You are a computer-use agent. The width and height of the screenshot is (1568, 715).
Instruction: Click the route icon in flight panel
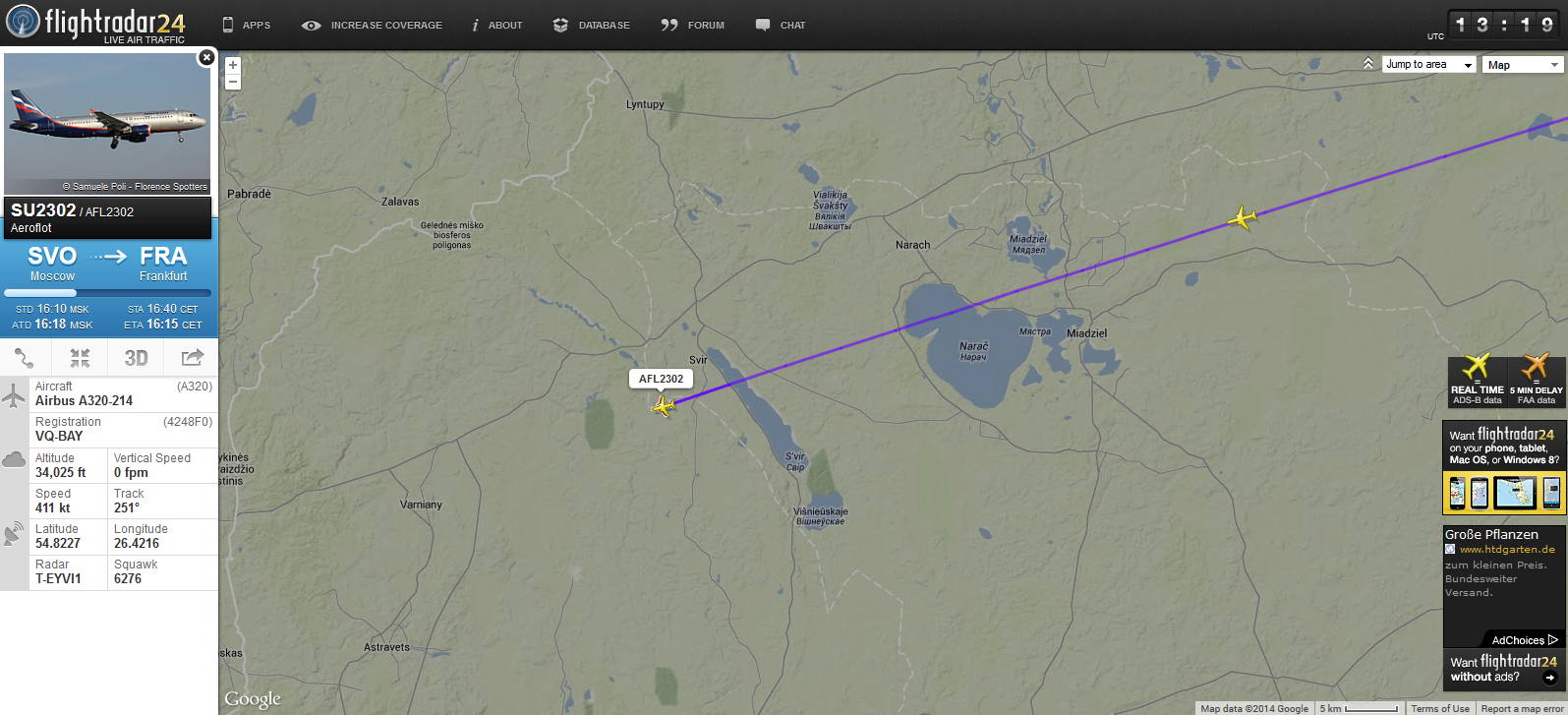pyautogui.click(x=25, y=358)
